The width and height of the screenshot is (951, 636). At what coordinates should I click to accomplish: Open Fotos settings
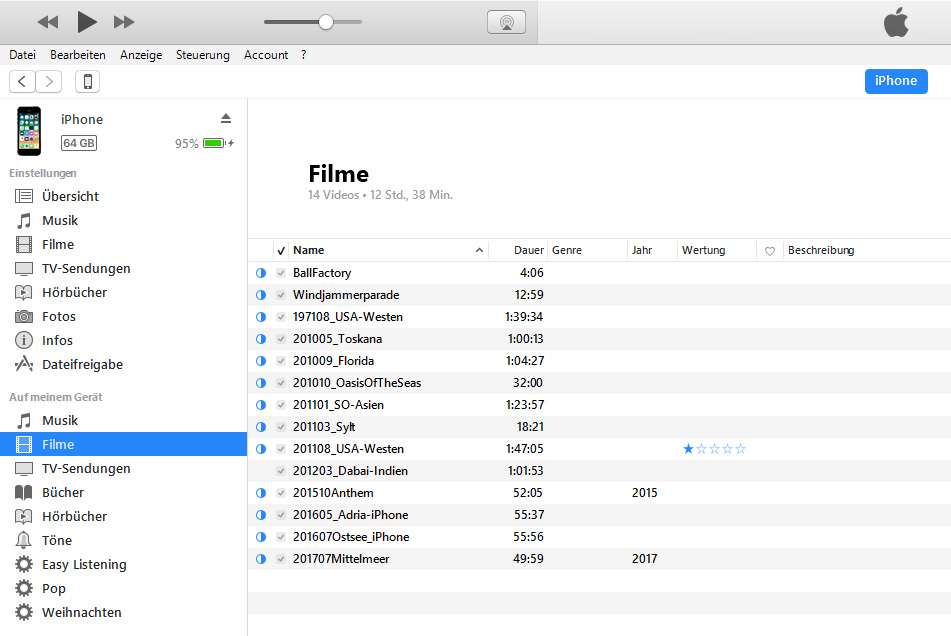[124, 316]
